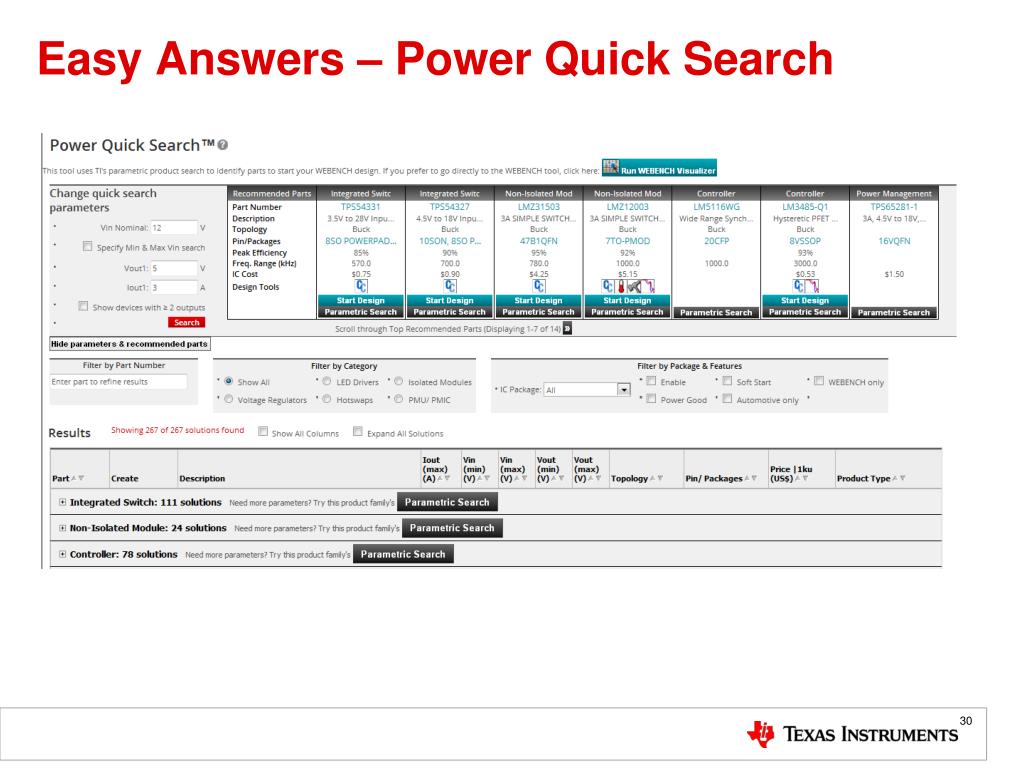The height and width of the screenshot is (768, 1024).
Task: Tick the Automotive only checkbox
Action: [727, 398]
